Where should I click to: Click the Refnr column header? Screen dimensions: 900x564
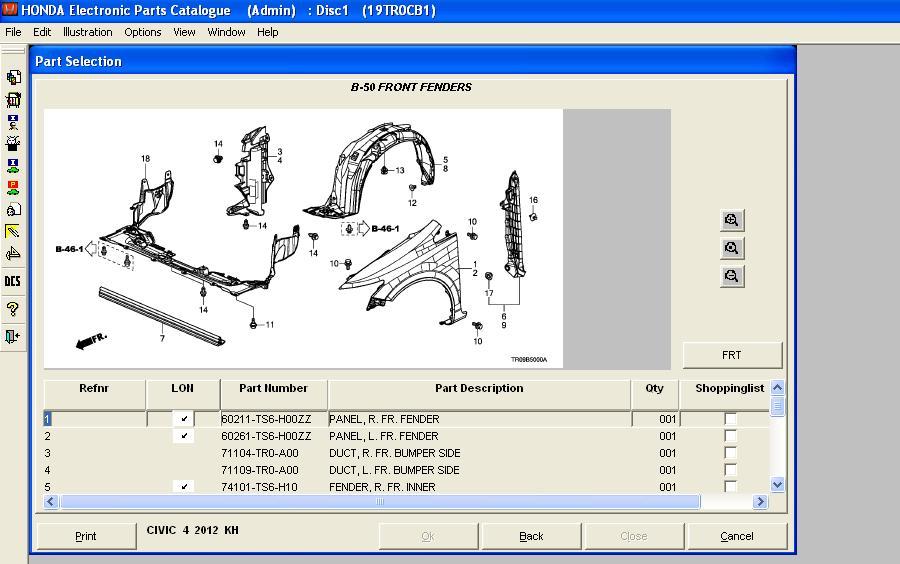pyautogui.click(x=94, y=394)
